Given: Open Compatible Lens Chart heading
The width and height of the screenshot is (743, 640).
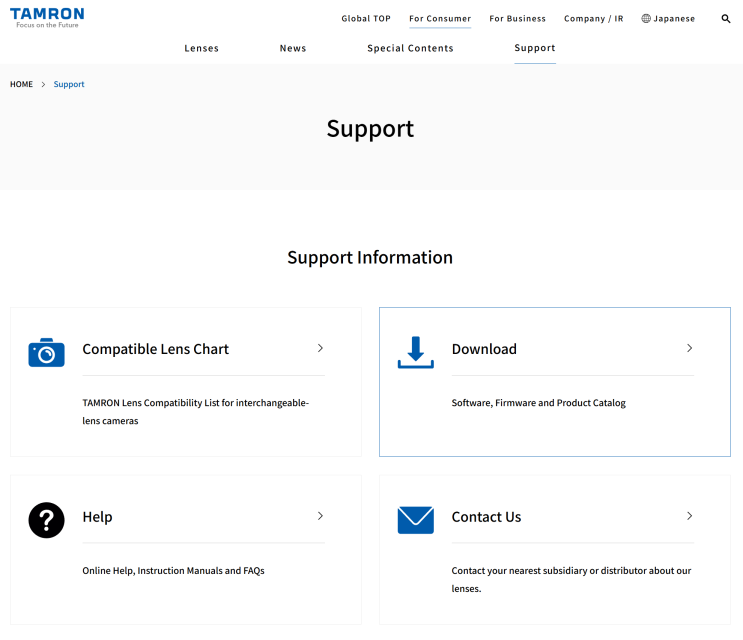Looking at the screenshot, I should pyautogui.click(x=155, y=349).
